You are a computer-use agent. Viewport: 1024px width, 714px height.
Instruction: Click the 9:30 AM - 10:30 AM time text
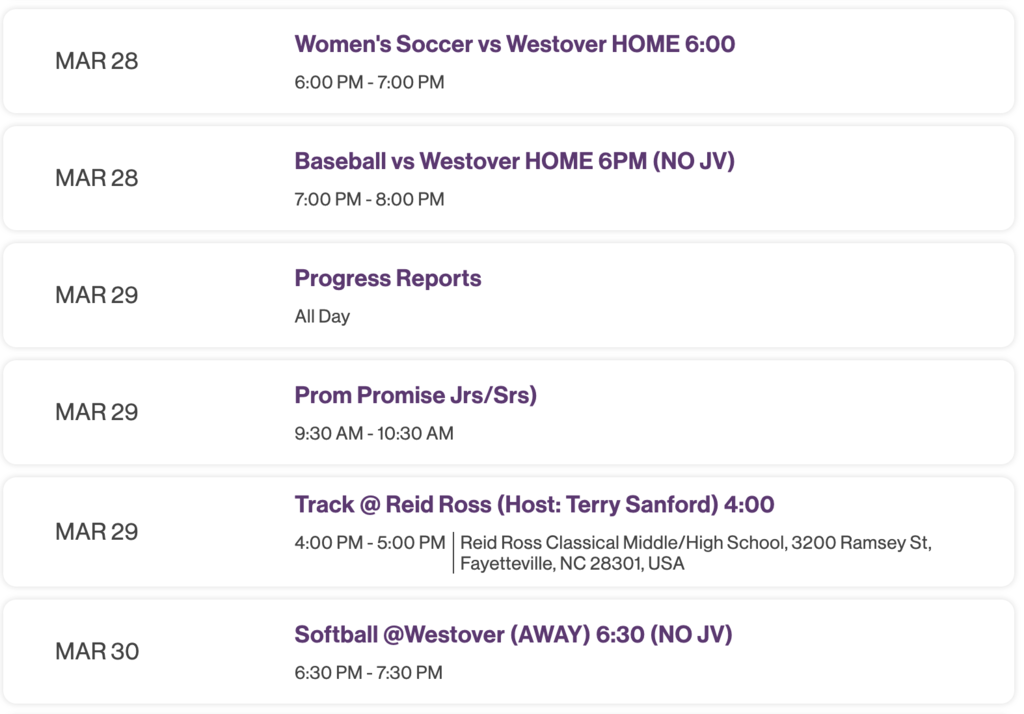tap(373, 433)
